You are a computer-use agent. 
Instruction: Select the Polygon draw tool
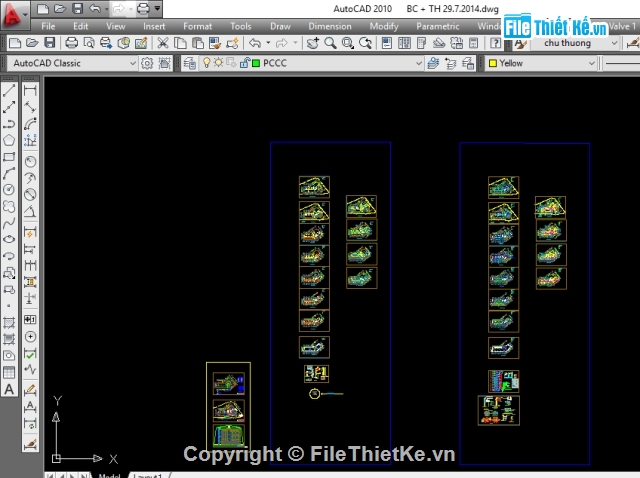pos(9,140)
